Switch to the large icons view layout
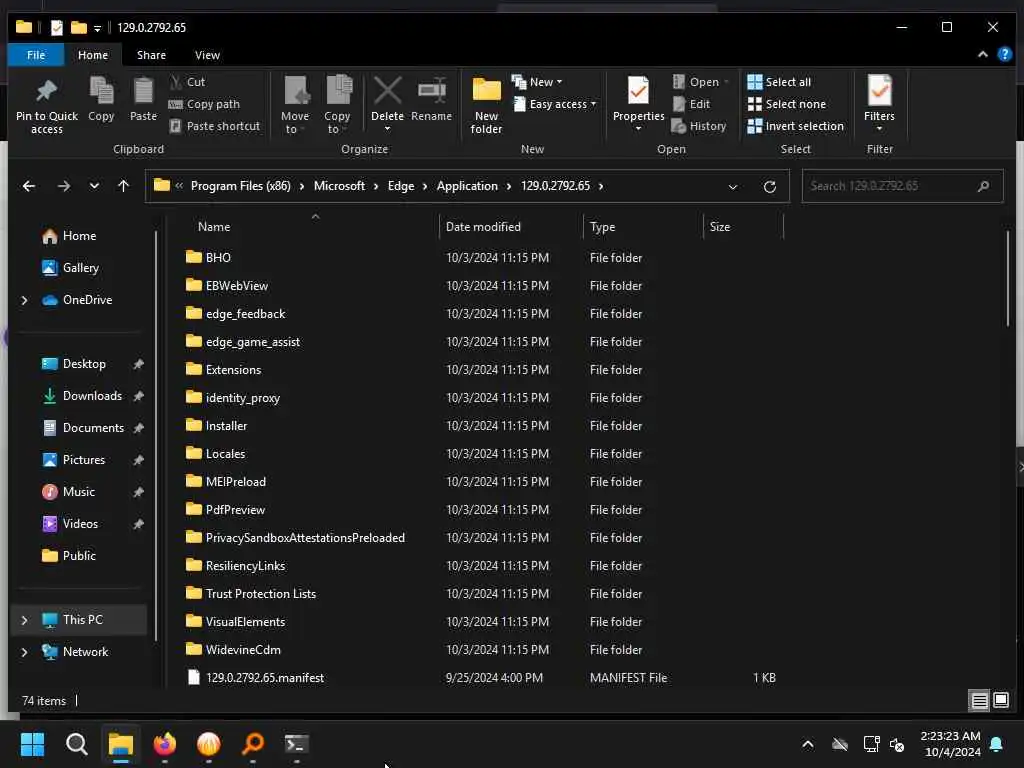 (1000, 701)
